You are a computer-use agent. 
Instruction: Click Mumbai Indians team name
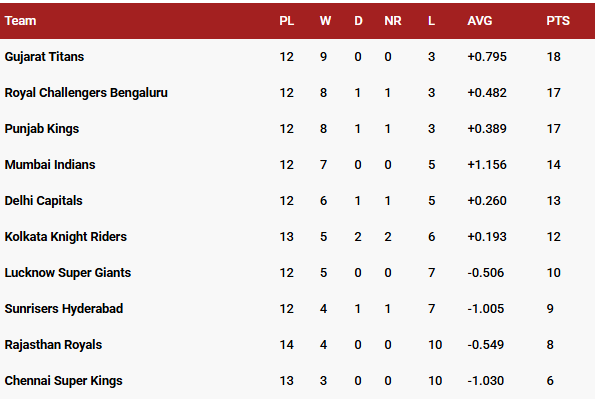(50, 165)
